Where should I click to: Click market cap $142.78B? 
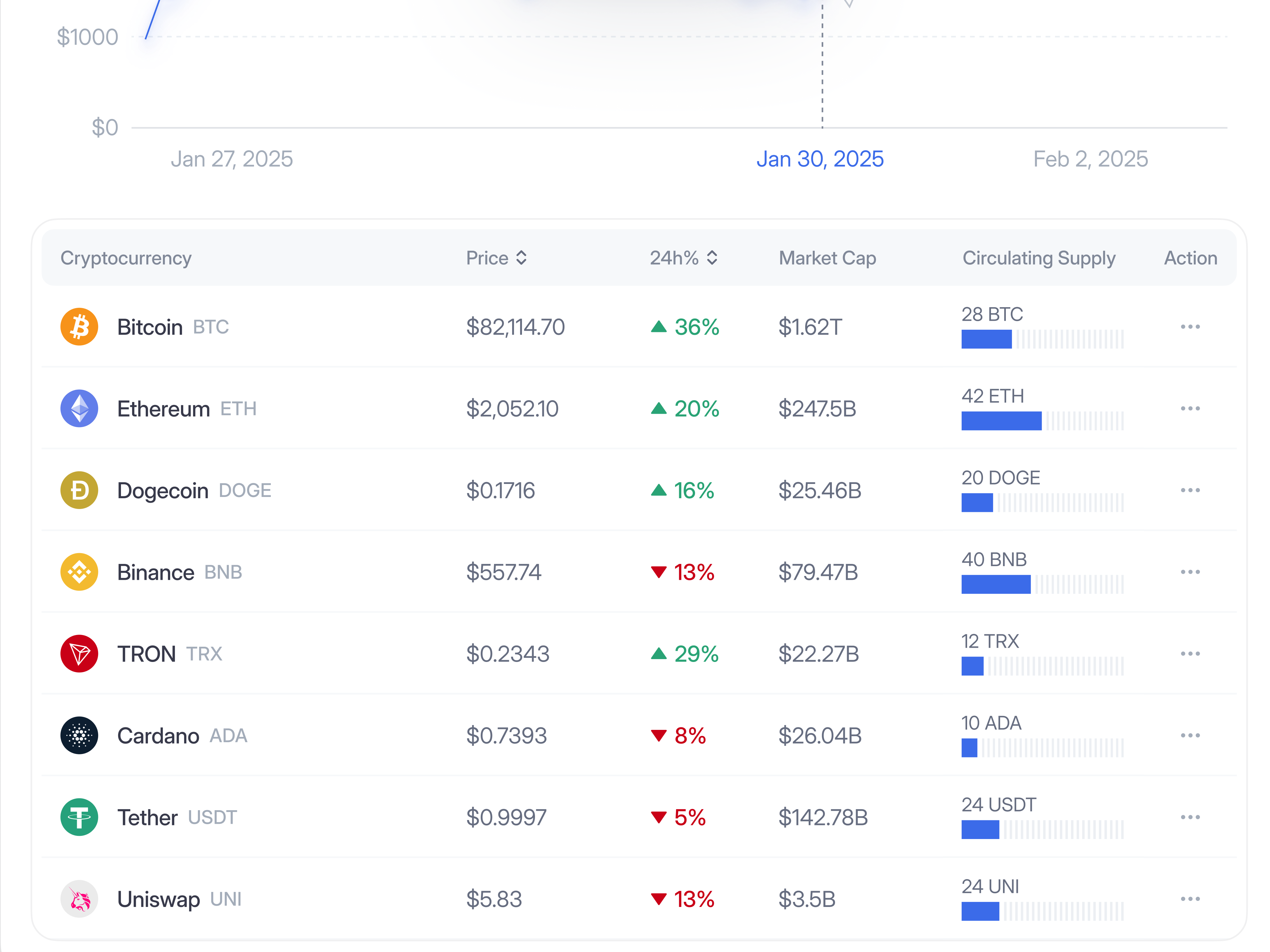pyautogui.click(x=823, y=817)
